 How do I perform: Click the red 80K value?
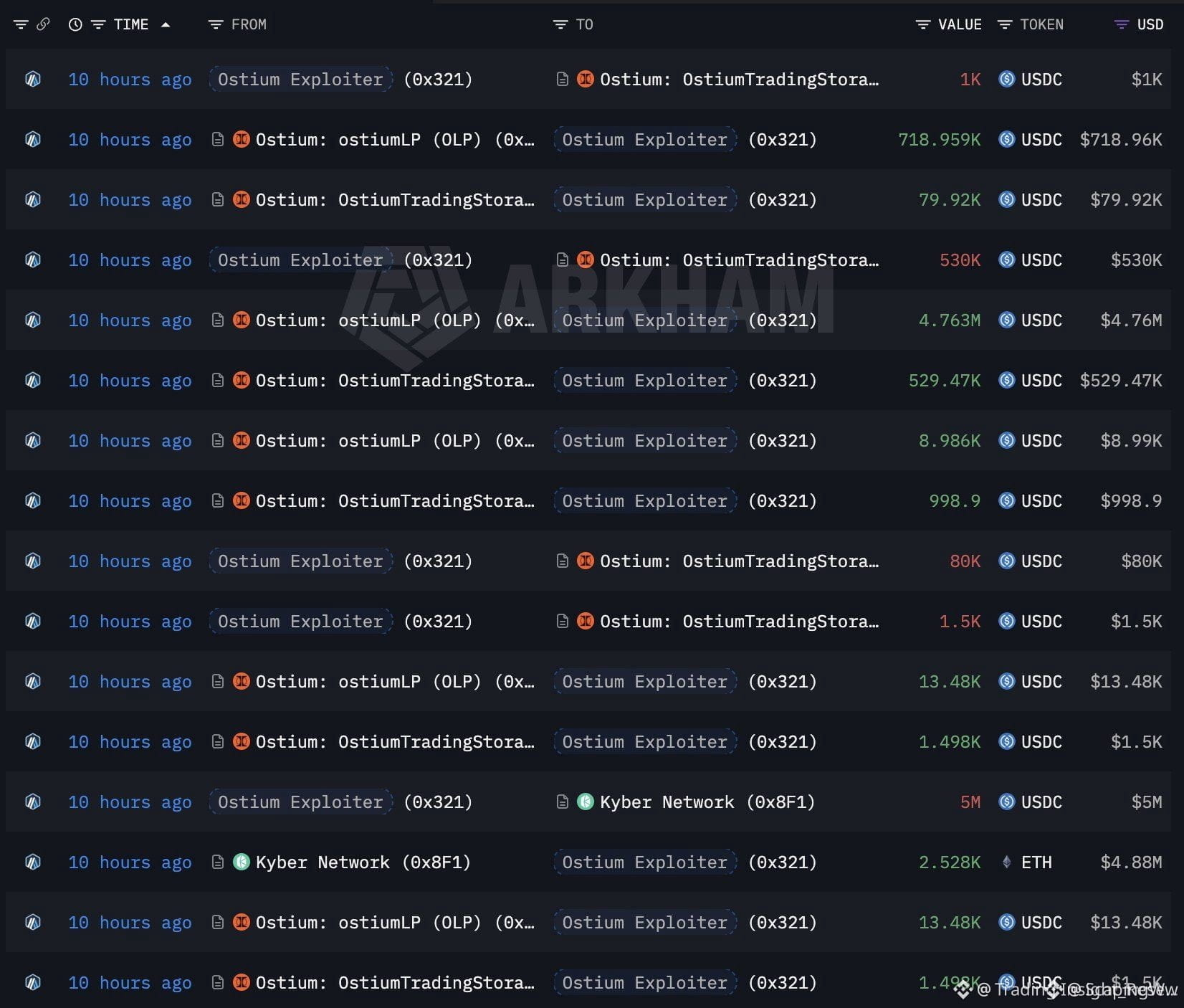coord(965,561)
